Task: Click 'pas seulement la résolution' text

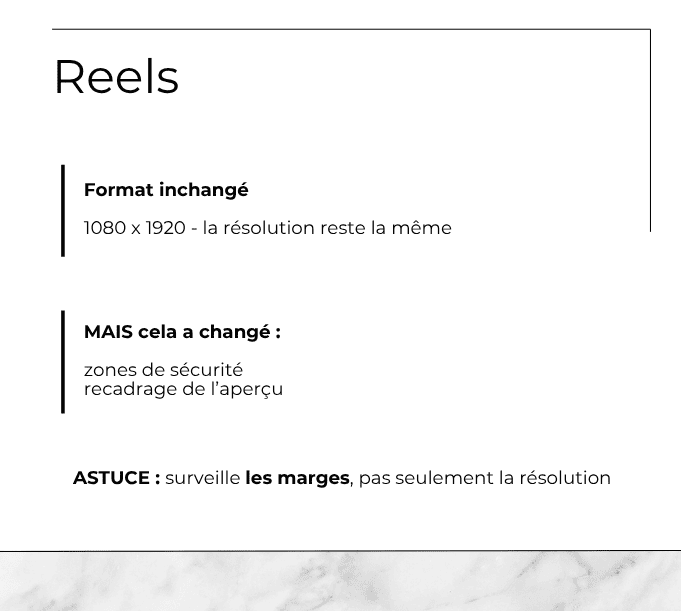Action: (484, 478)
